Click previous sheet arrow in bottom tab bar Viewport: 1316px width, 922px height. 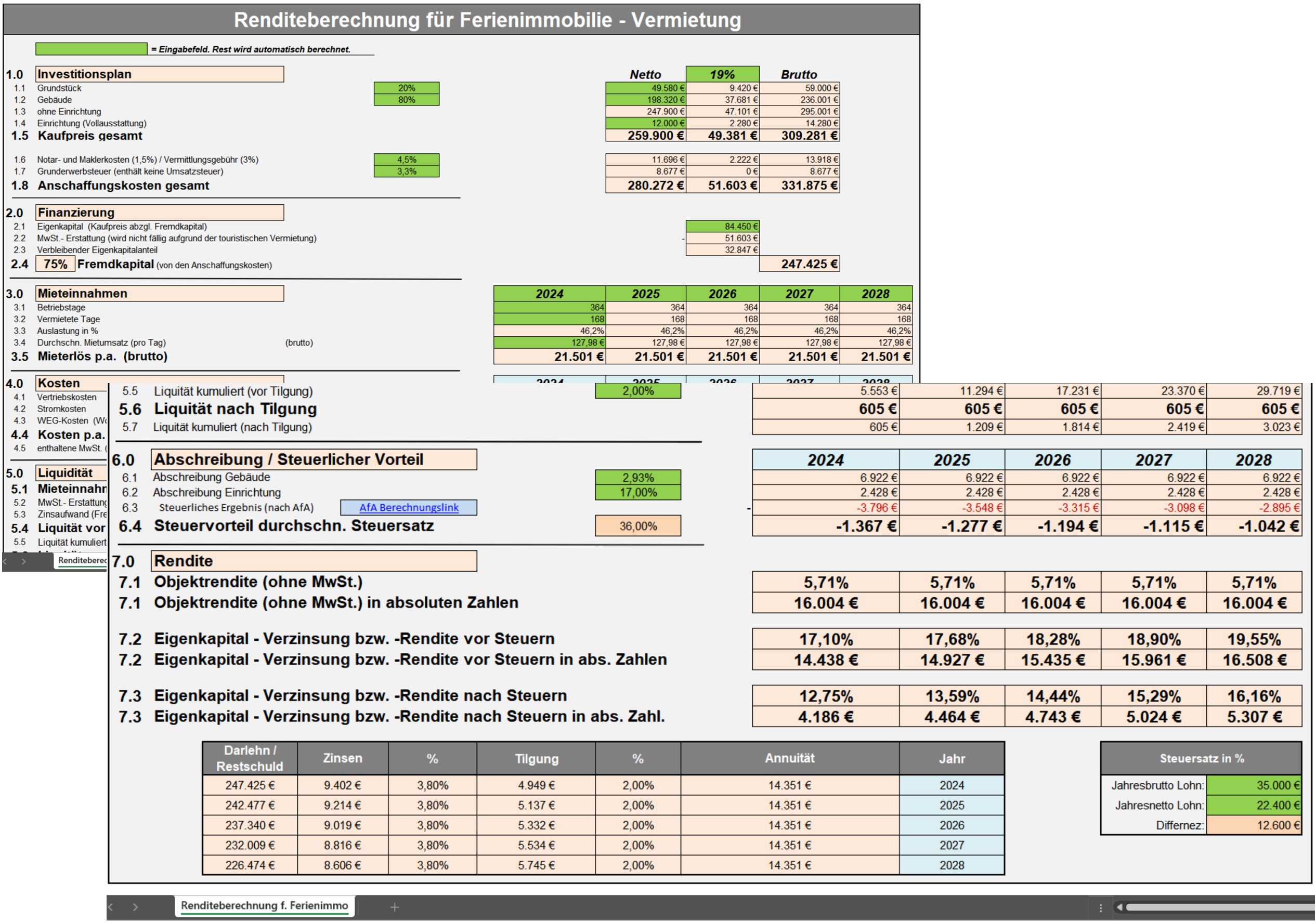111,906
